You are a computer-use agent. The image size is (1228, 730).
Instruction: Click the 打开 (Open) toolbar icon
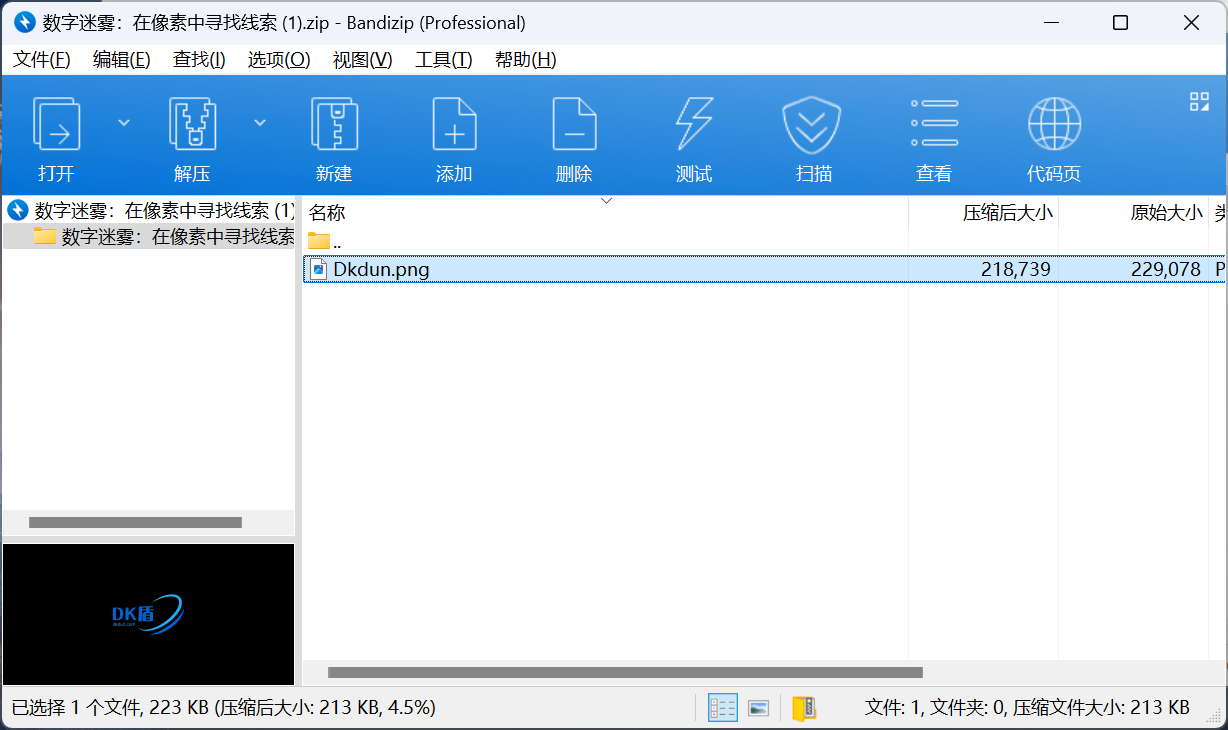(56, 125)
